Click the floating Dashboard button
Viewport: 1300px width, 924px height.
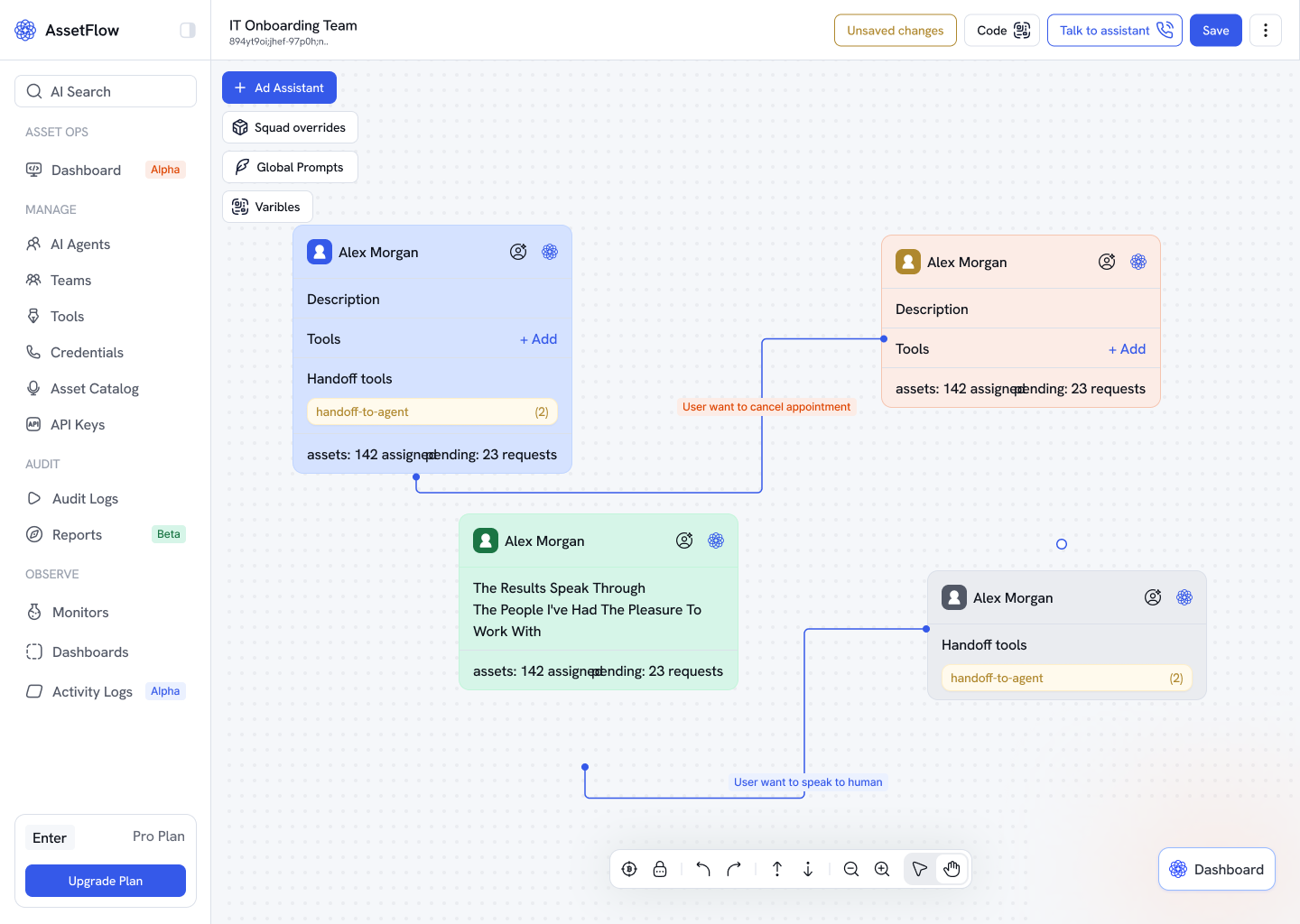tap(1216, 869)
